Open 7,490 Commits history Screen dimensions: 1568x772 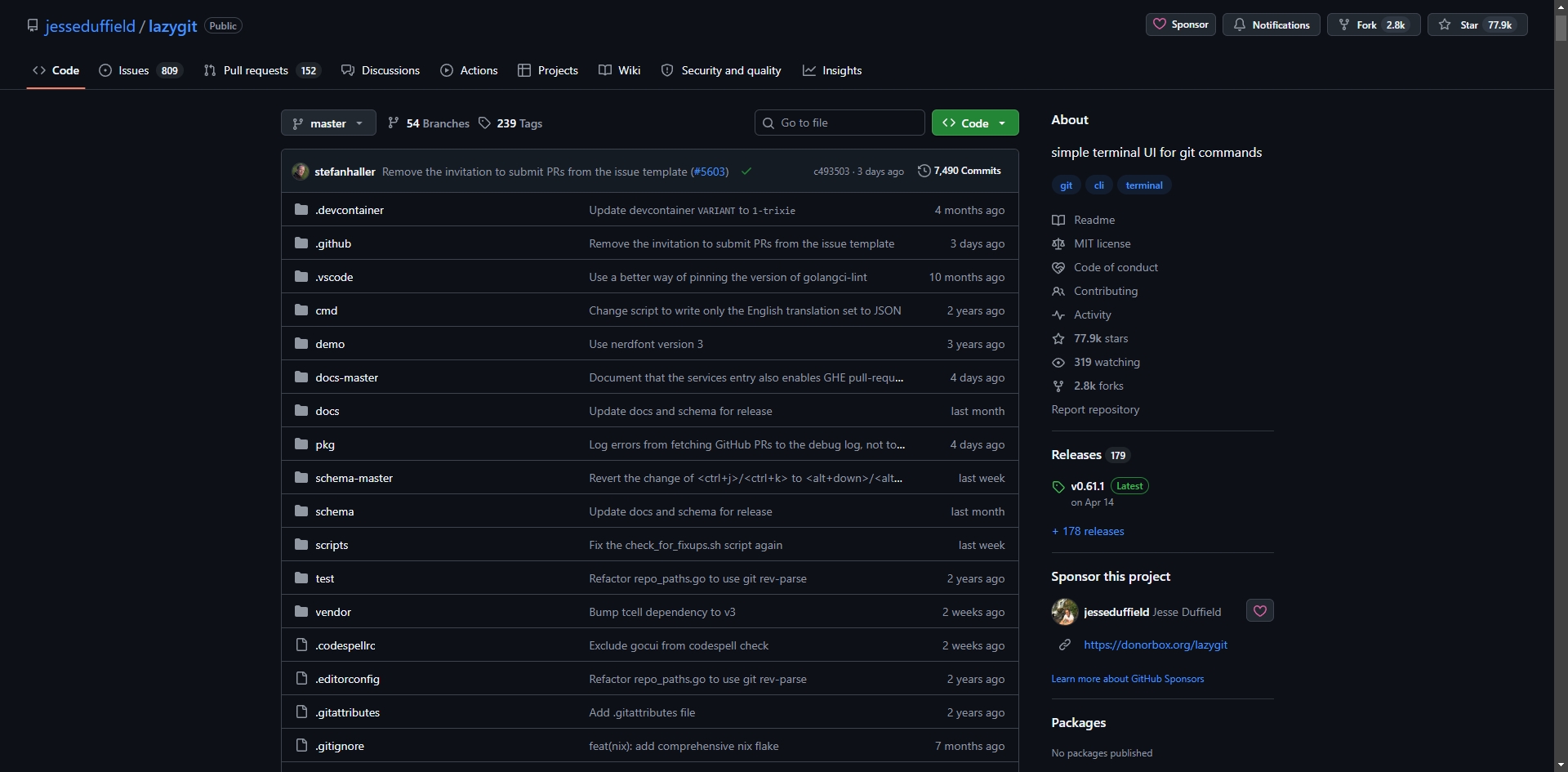point(960,172)
